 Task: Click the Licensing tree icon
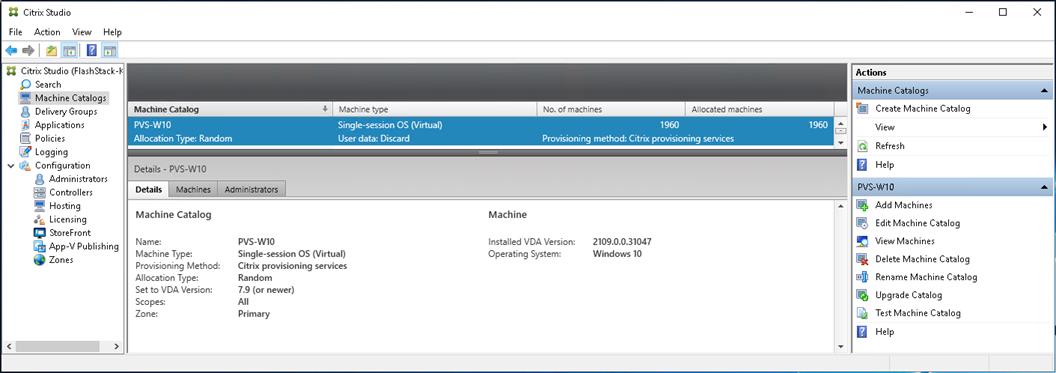point(39,219)
